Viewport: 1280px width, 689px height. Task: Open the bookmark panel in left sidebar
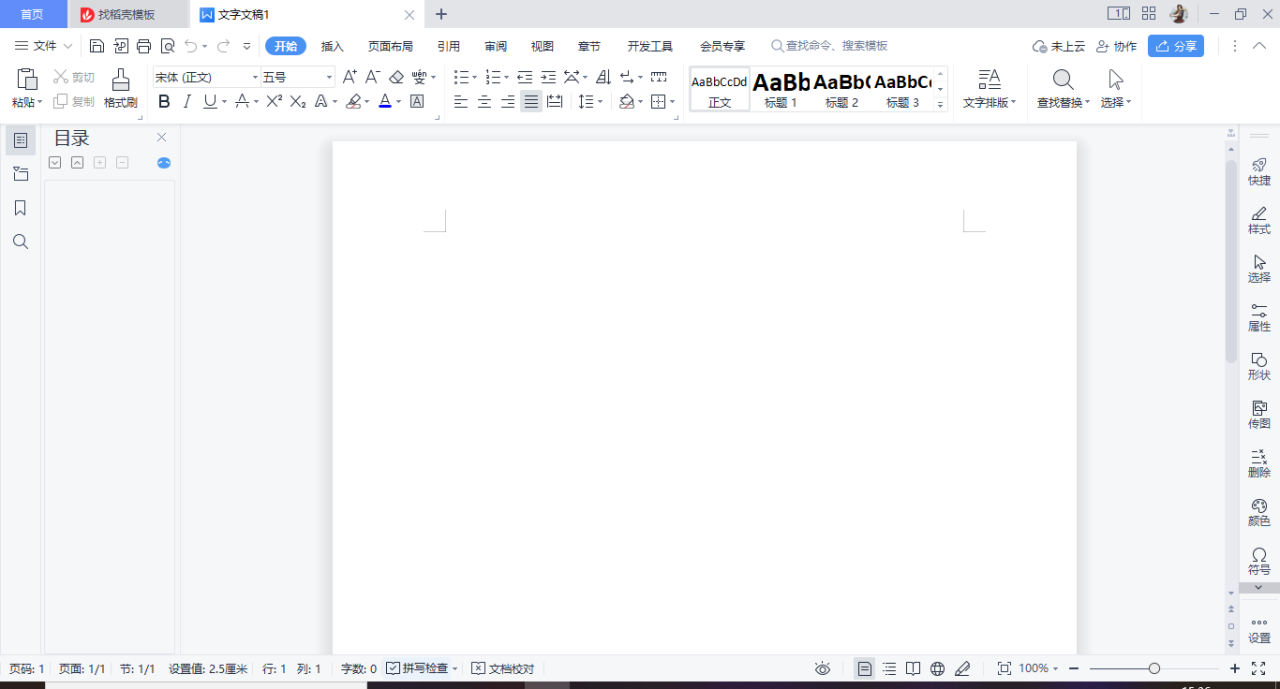[20, 208]
